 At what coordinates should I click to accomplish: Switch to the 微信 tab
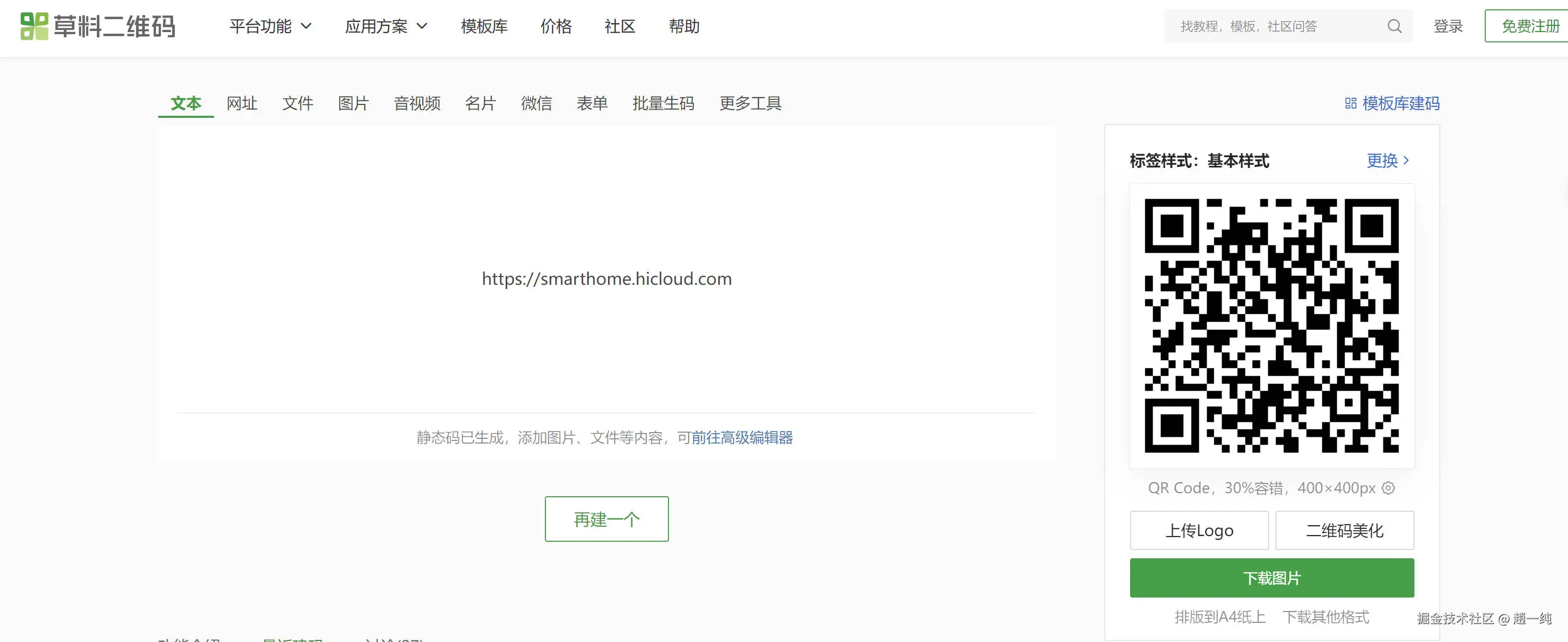(536, 103)
